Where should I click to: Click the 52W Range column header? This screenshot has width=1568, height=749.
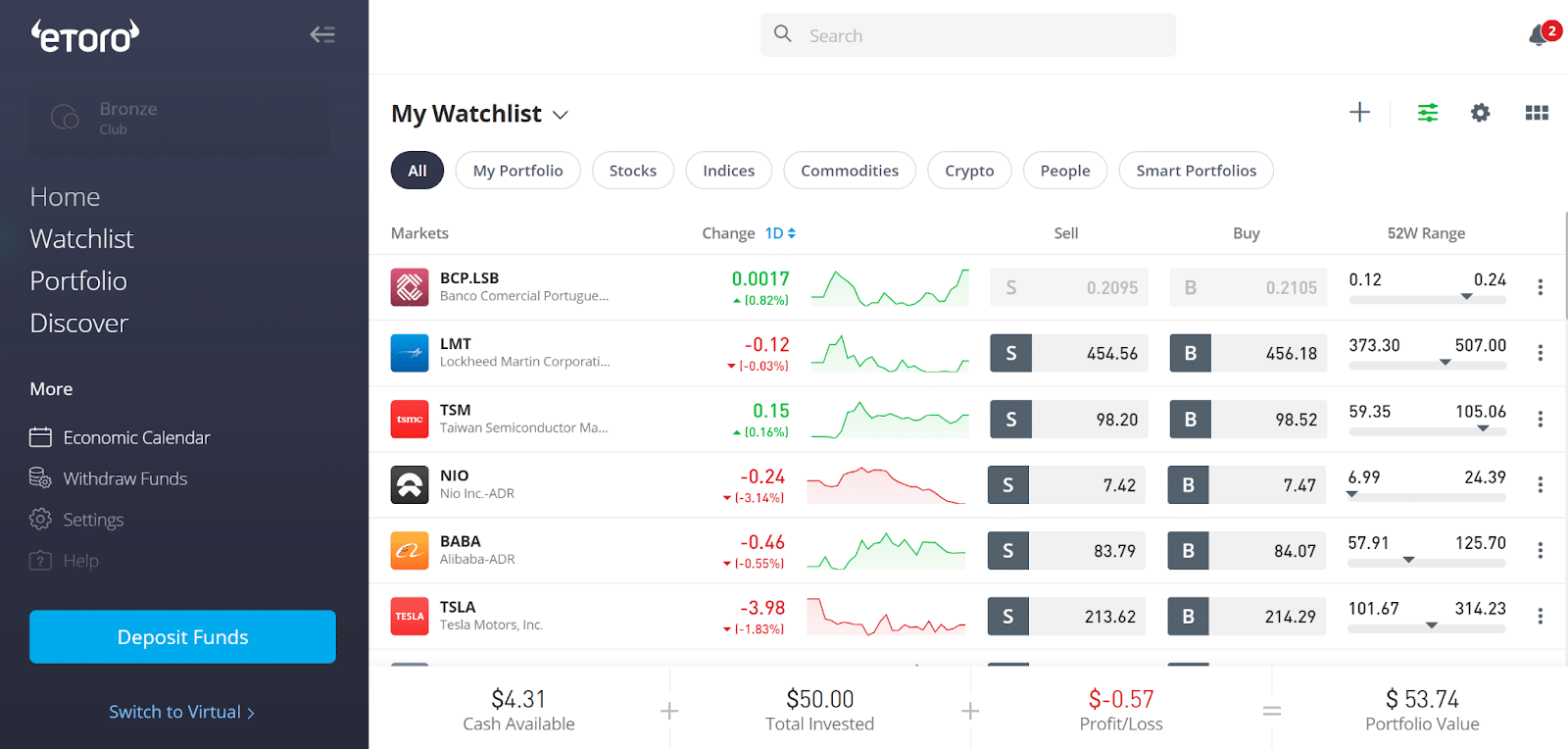click(x=1426, y=233)
